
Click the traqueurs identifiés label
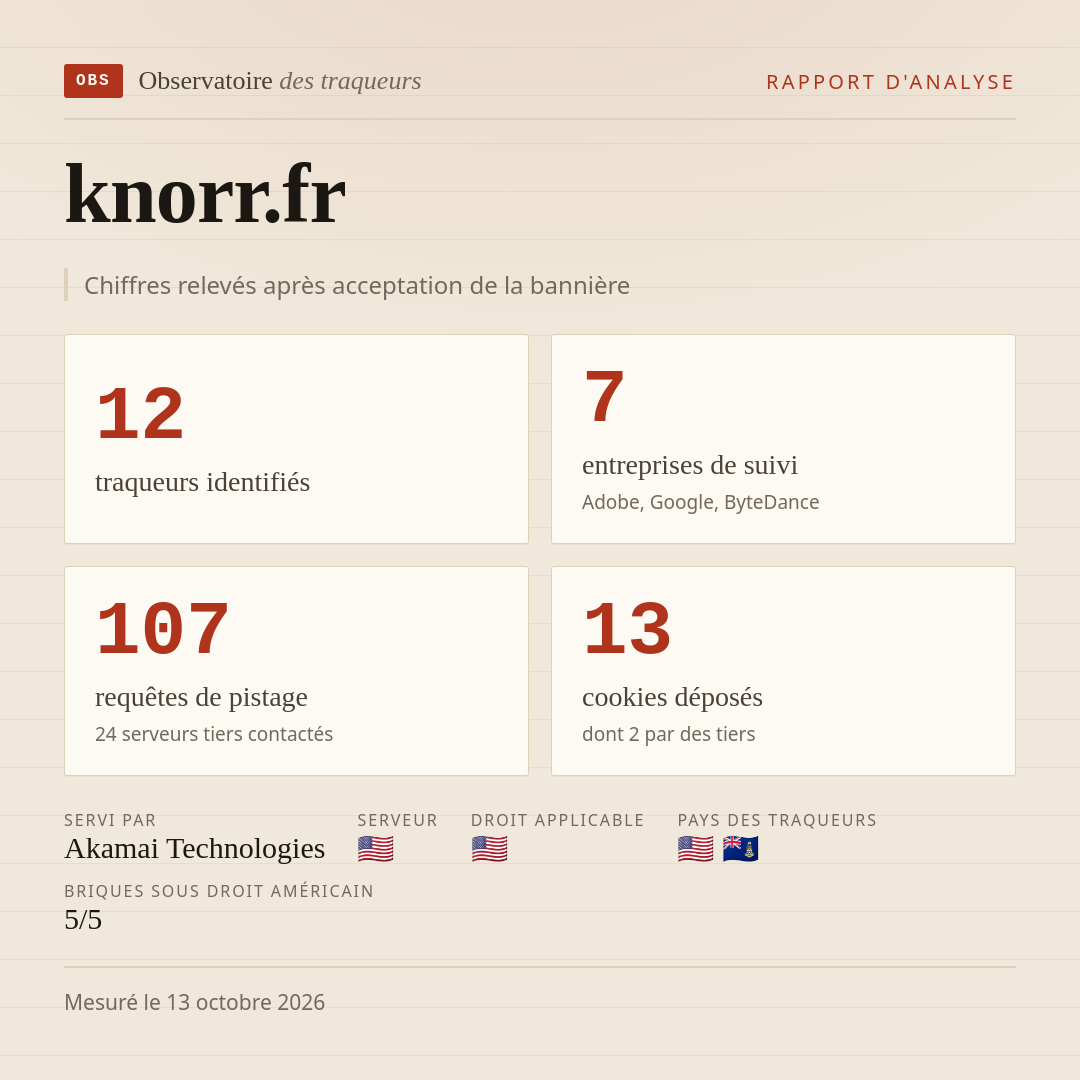(202, 481)
